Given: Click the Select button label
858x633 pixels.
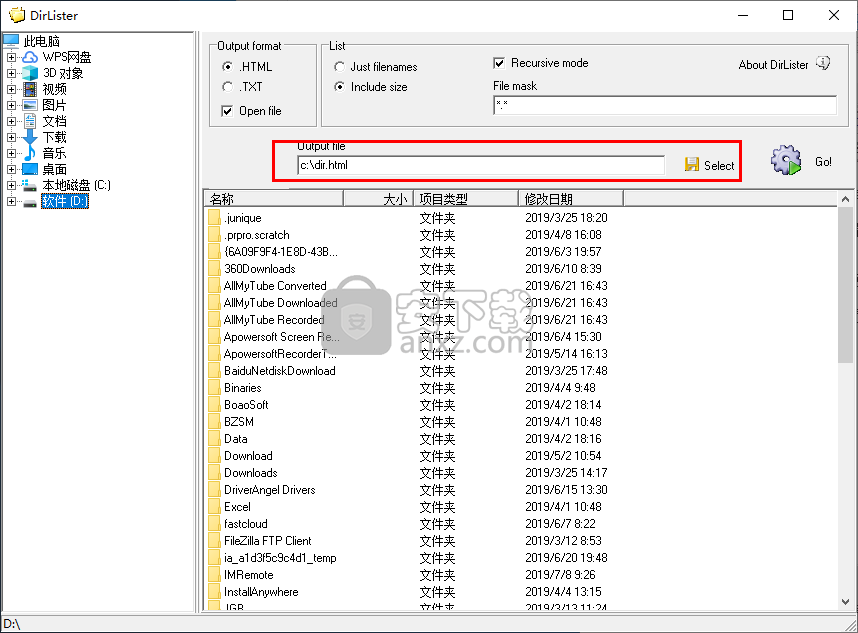Looking at the screenshot, I should 719,165.
